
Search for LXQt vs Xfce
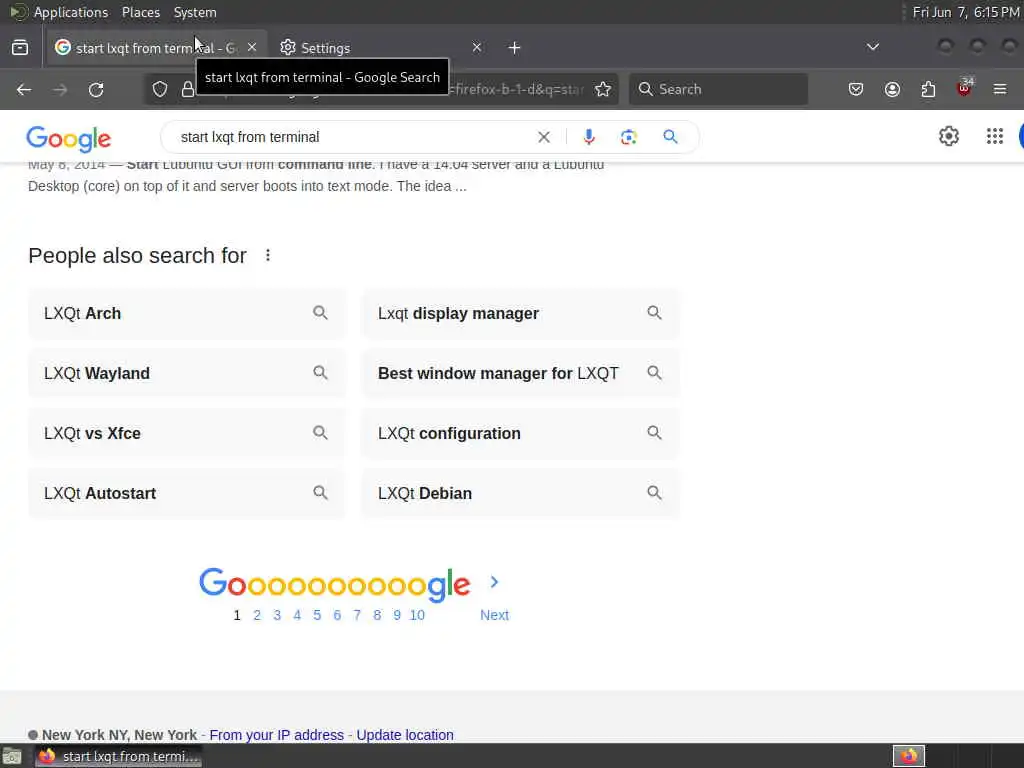187,434
